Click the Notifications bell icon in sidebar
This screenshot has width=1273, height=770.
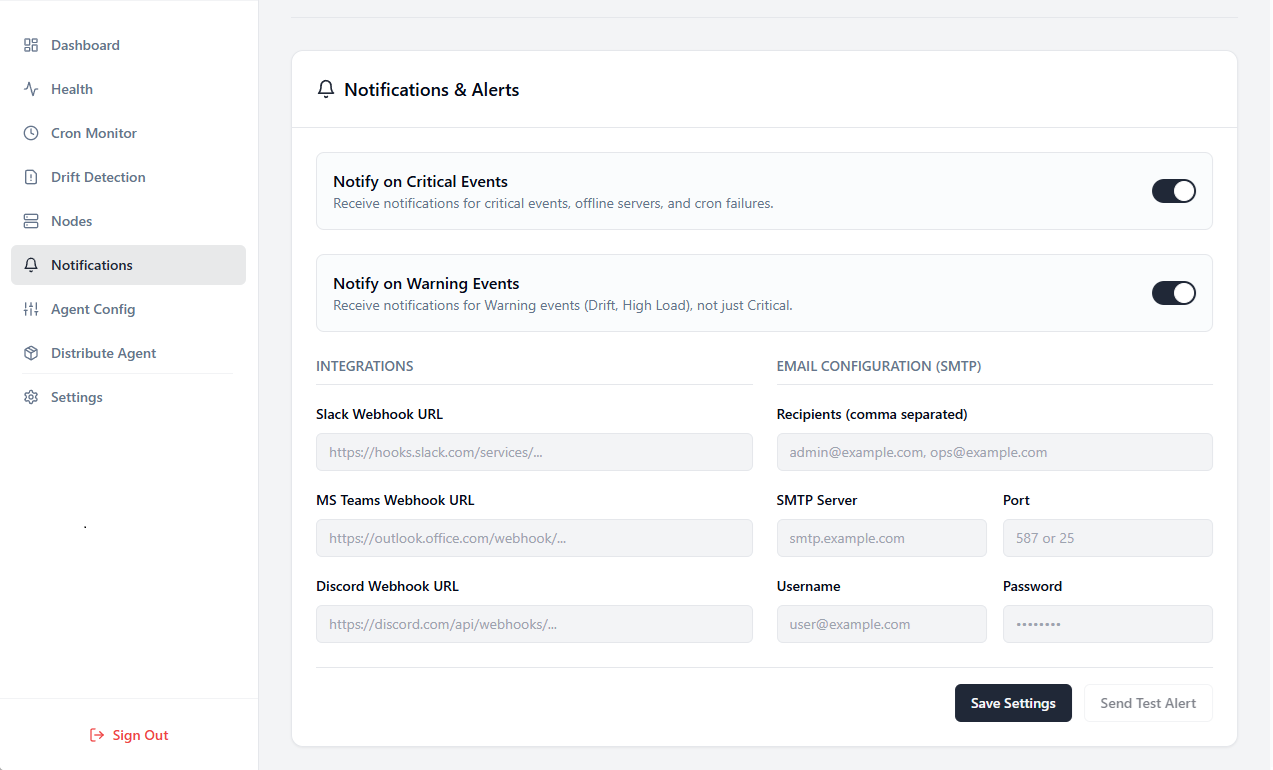click(31, 264)
